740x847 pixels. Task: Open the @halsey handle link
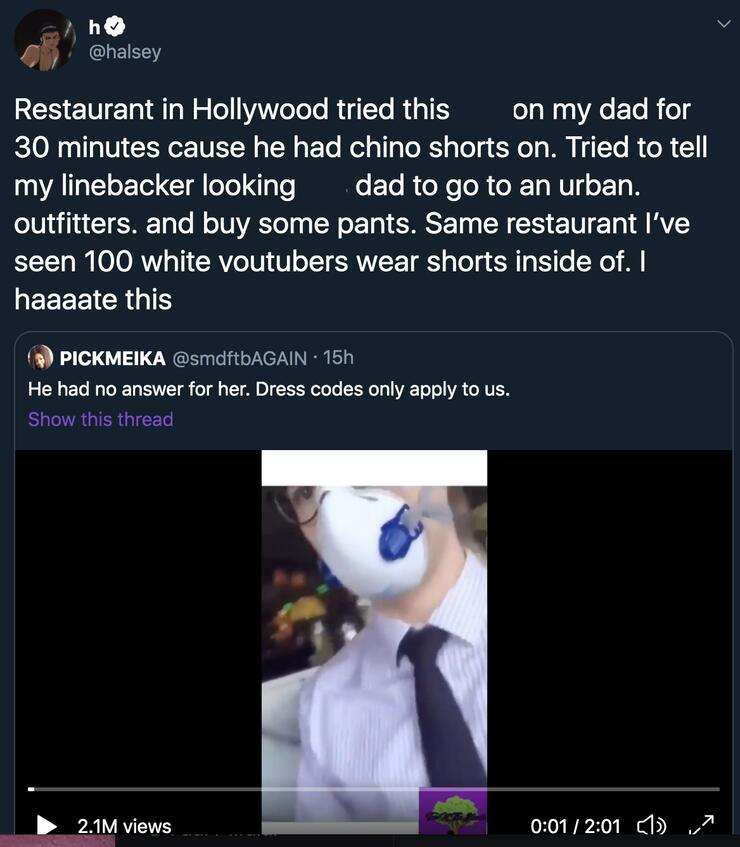coord(125,53)
